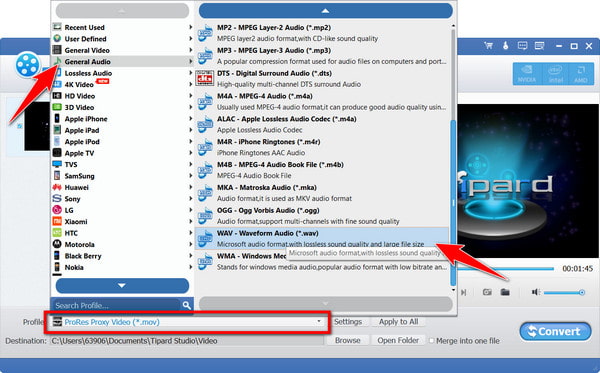Choose M4A - MPEG-4 Audio format
This screenshot has height=373, width=600.
pyautogui.click(x=322, y=101)
